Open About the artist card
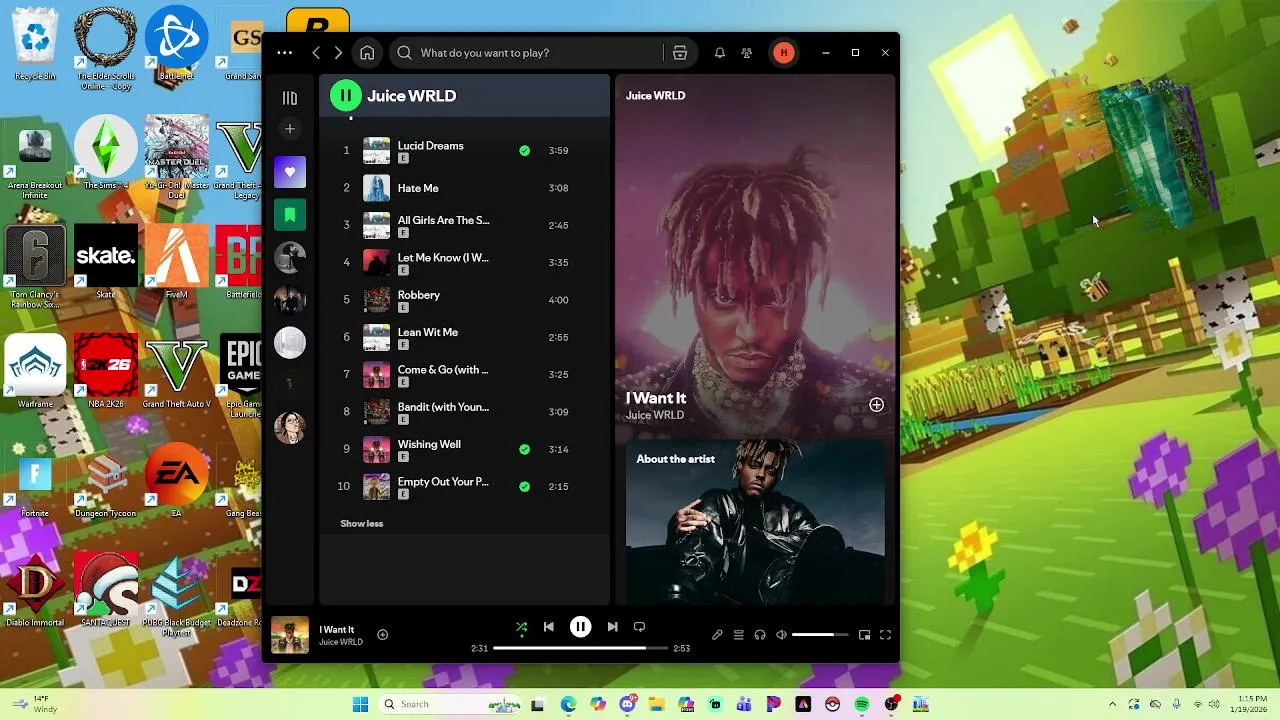Image resolution: width=1280 pixels, height=720 pixels. [x=755, y=523]
